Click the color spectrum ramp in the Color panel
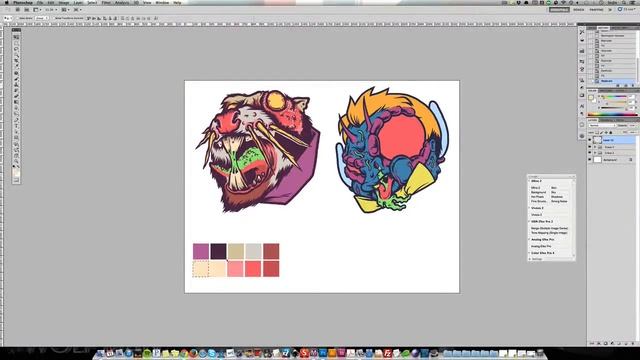The width and height of the screenshot is (640, 360). coord(613,114)
